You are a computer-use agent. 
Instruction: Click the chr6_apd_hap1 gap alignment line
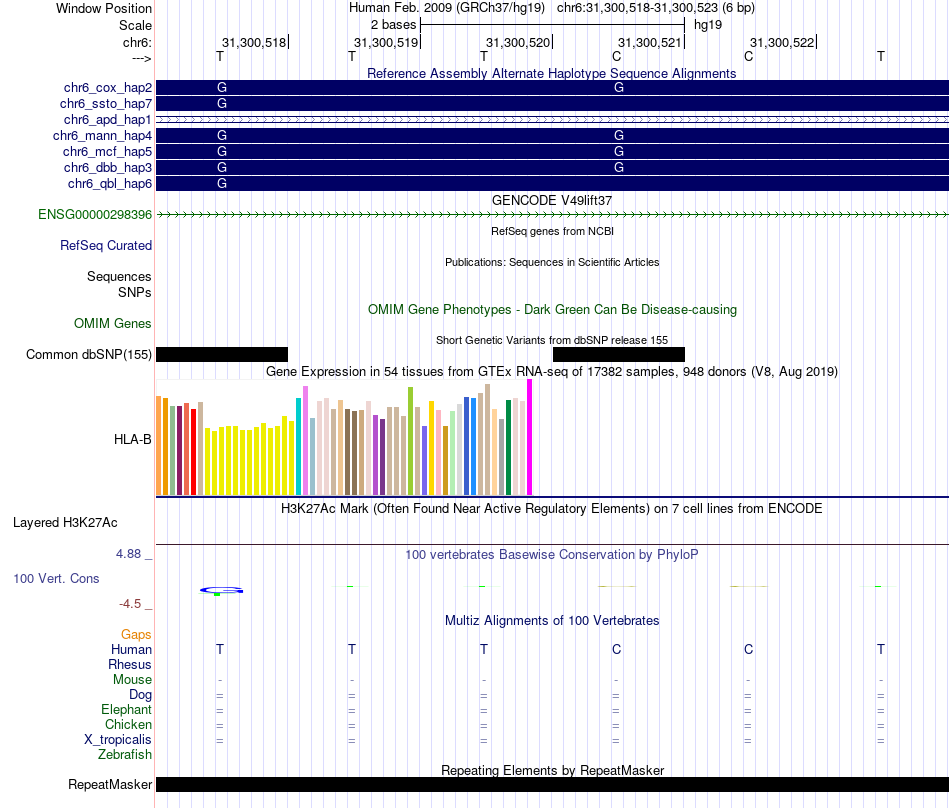pyautogui.click(x=552, y=120)
